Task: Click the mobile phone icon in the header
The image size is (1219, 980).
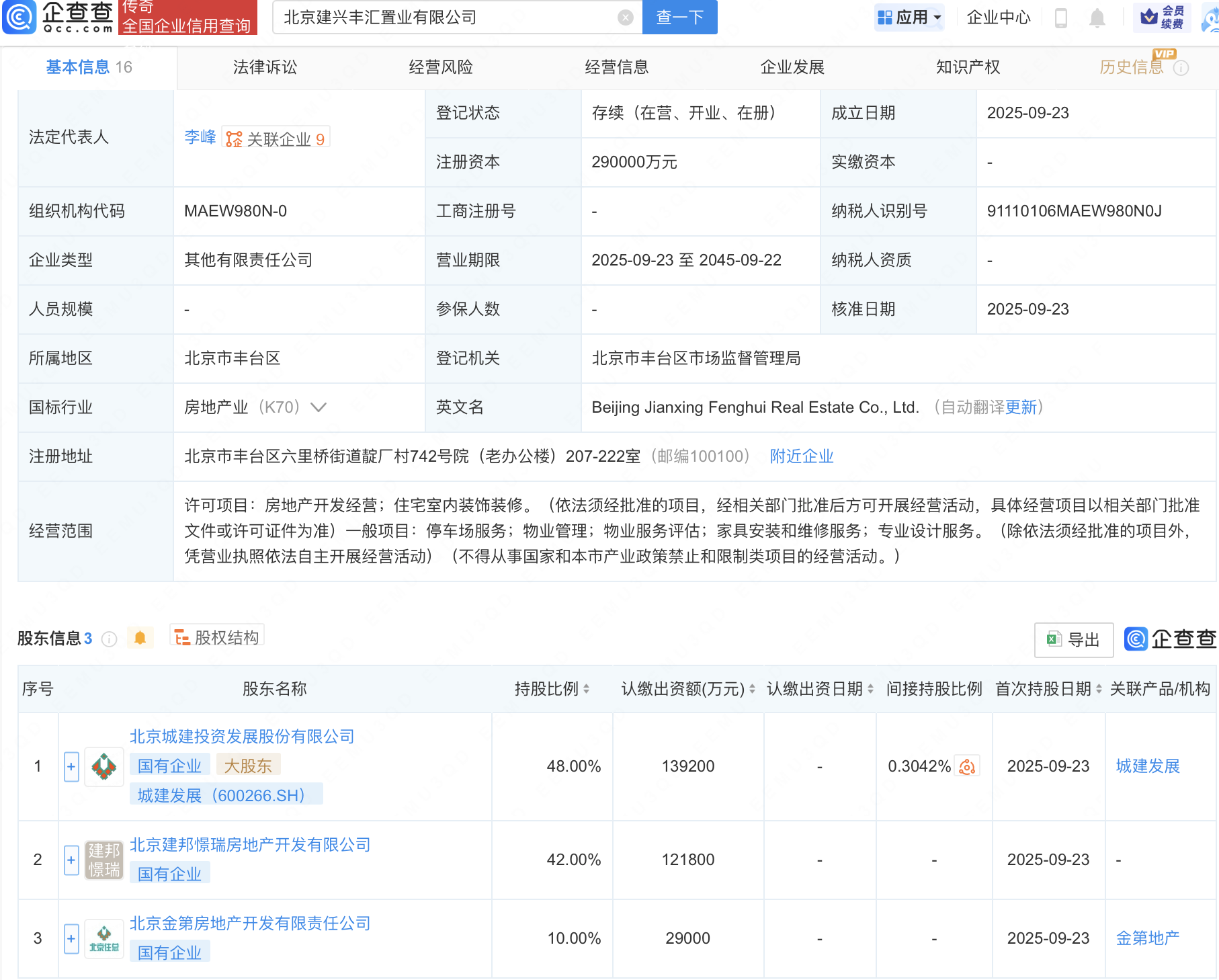Action: [x=1061, y=17]
